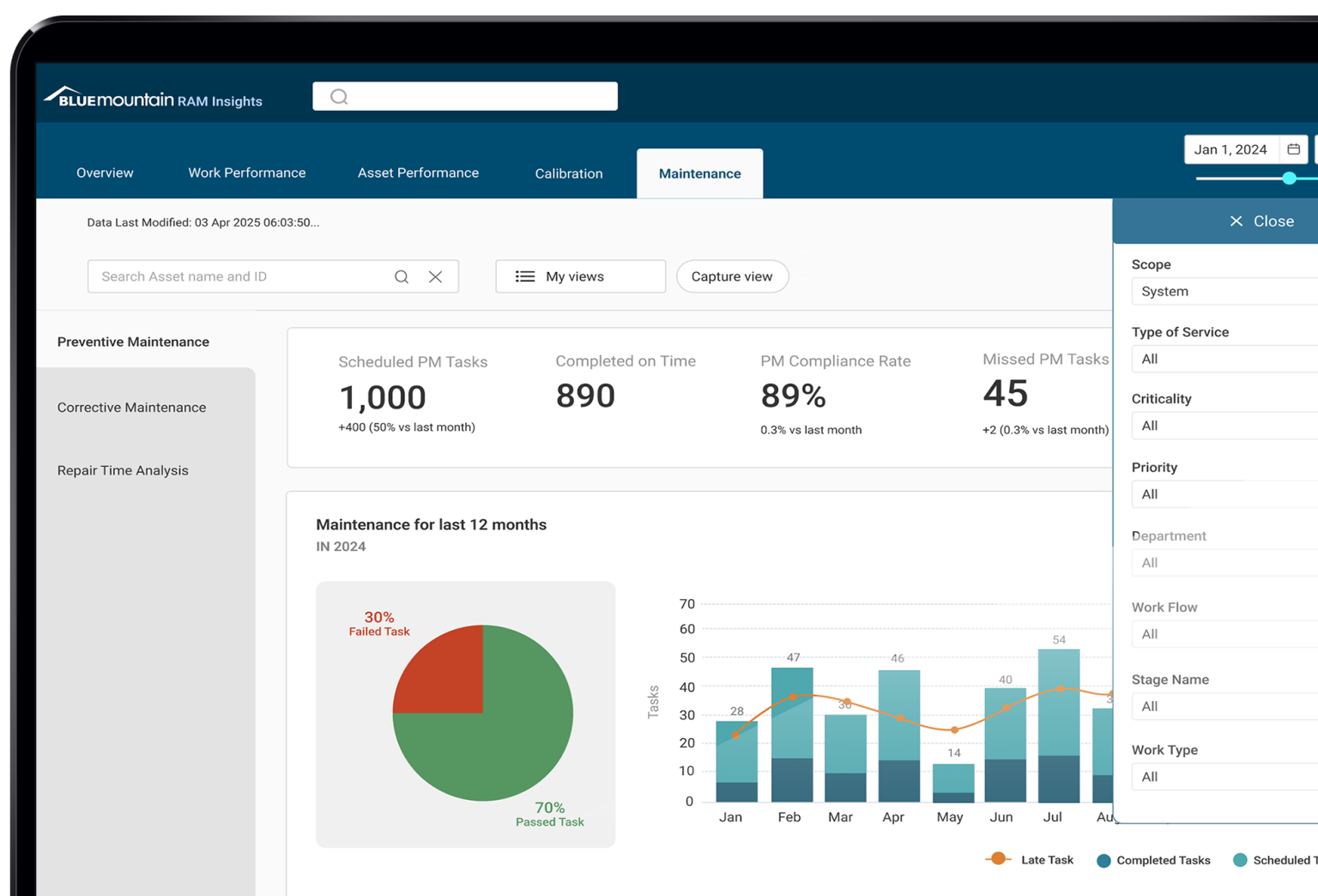1318x896 pixels.
Task: Open the calendar icon next to Jan 1, 2024
Action: [1293, 149]
